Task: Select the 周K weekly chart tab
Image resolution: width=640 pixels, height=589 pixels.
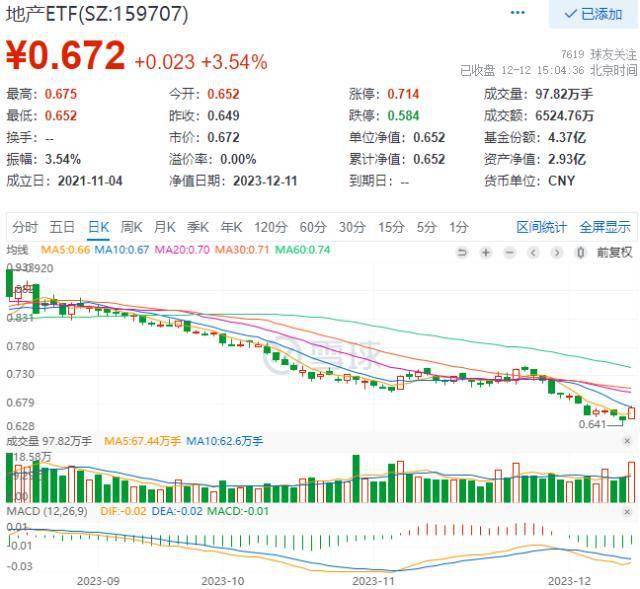Action: pyautogui.click(x=131, y=227)
